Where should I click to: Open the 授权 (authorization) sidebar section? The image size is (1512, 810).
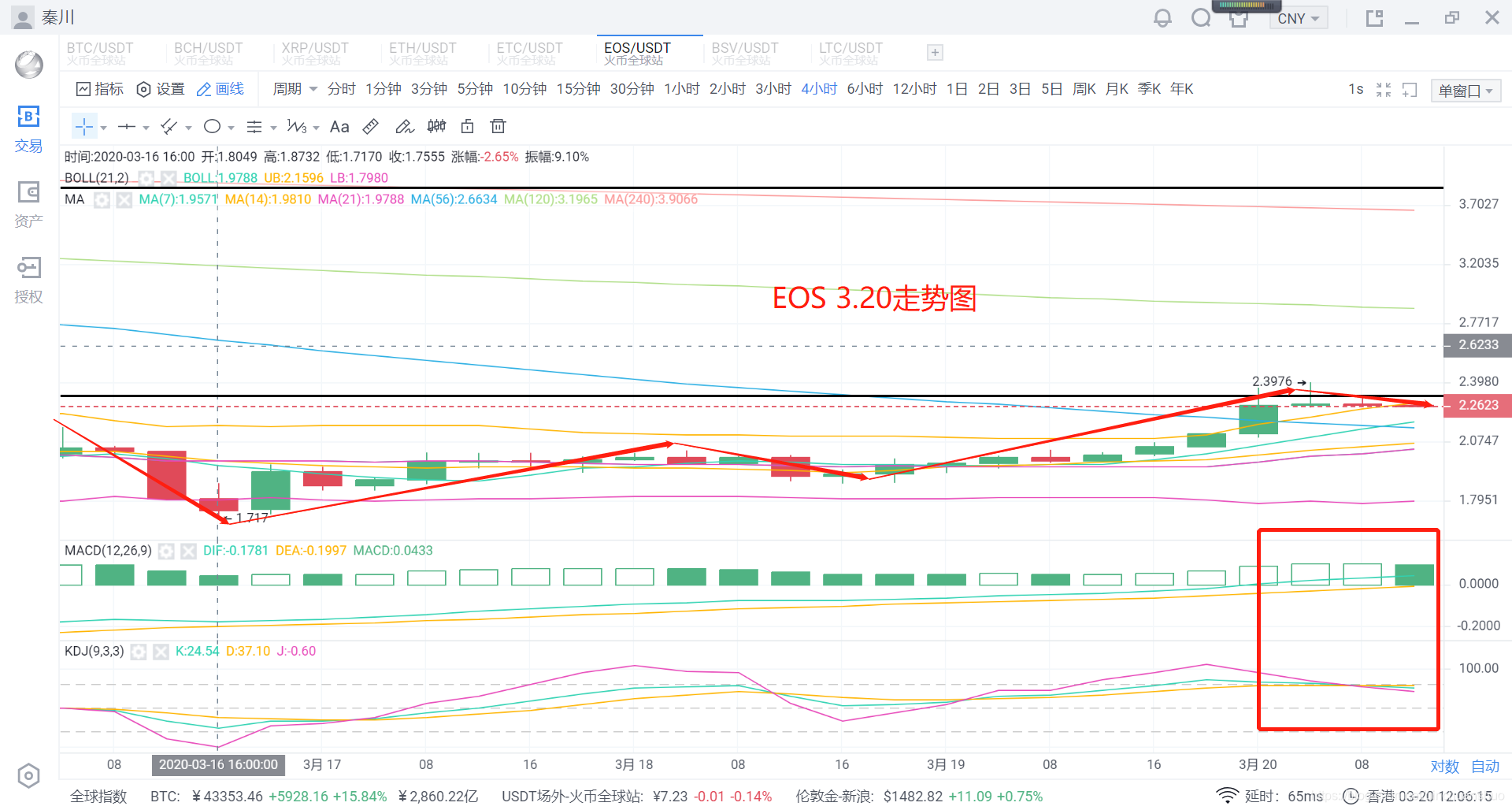(x=28, y=281)
